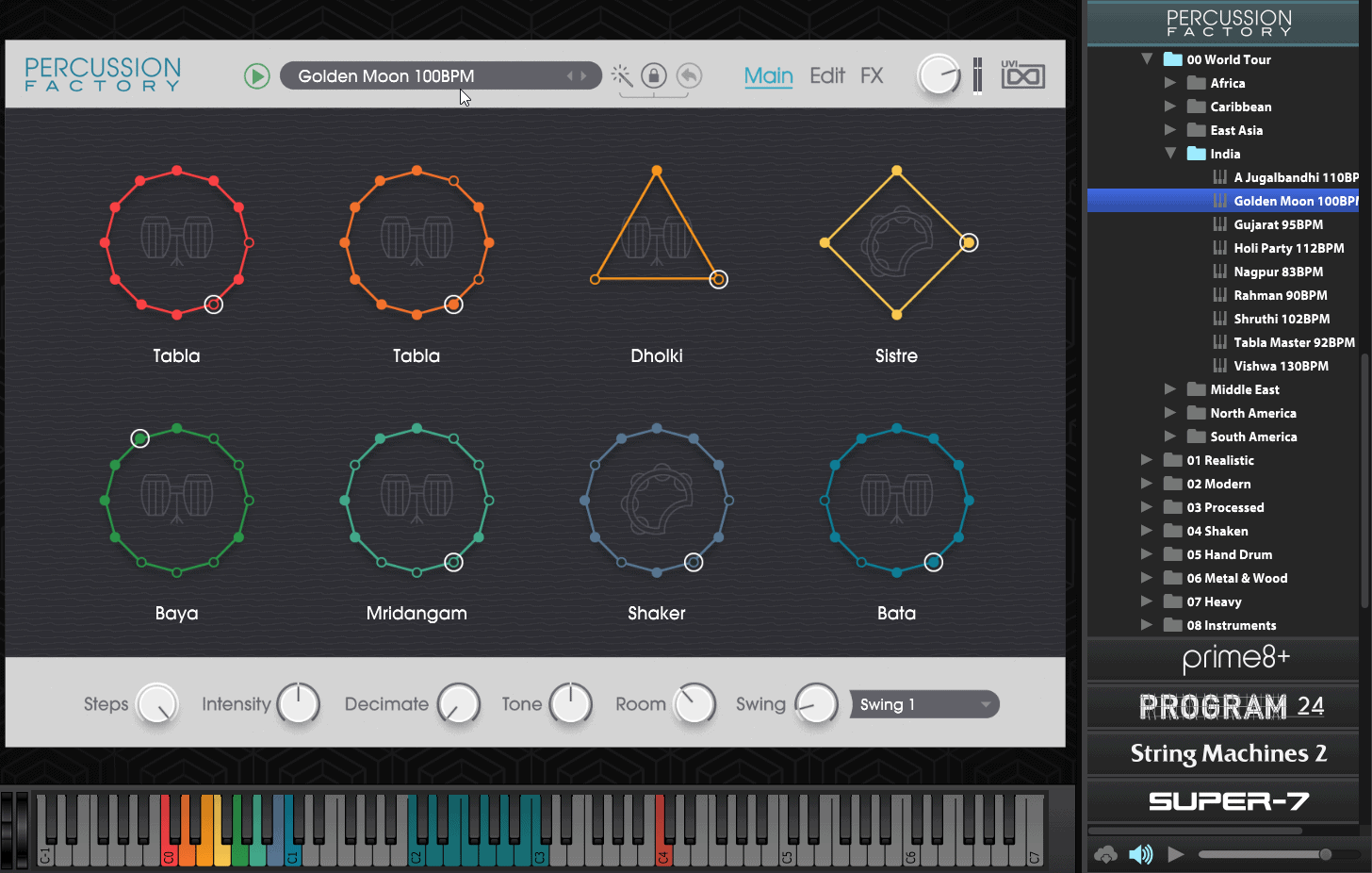Open the Swing 1 dropdown menu
Image resolution: width=1372 pixels, height=873 pixels.
(x=923, y=704)
